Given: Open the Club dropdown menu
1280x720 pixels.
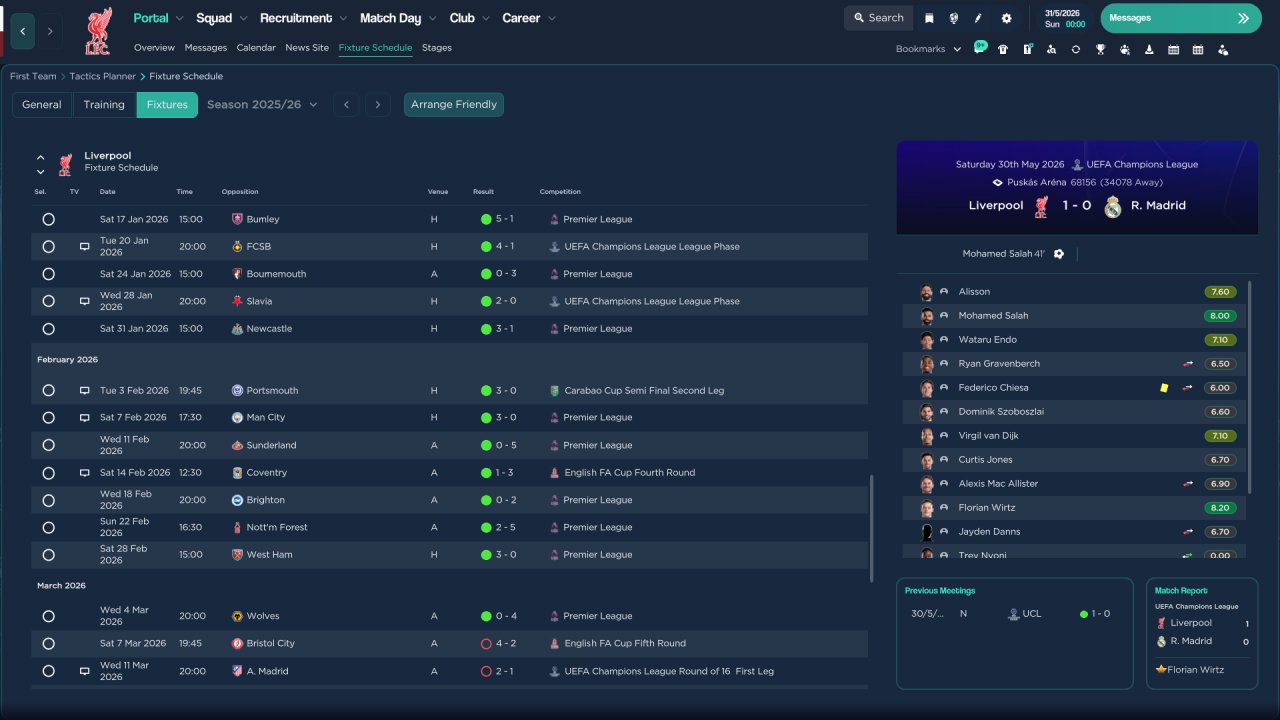Looking at the screenshot, I should 469,18.
